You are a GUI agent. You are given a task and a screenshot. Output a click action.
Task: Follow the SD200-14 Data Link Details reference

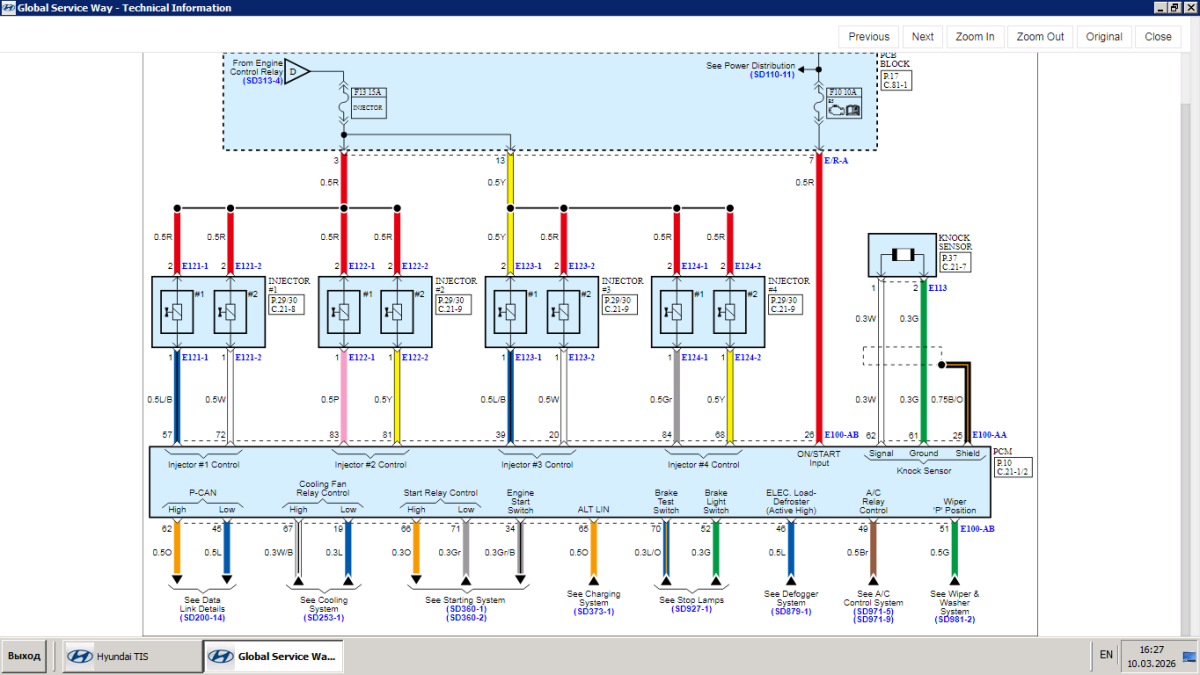pyautogui.click(x=203, y=618)
